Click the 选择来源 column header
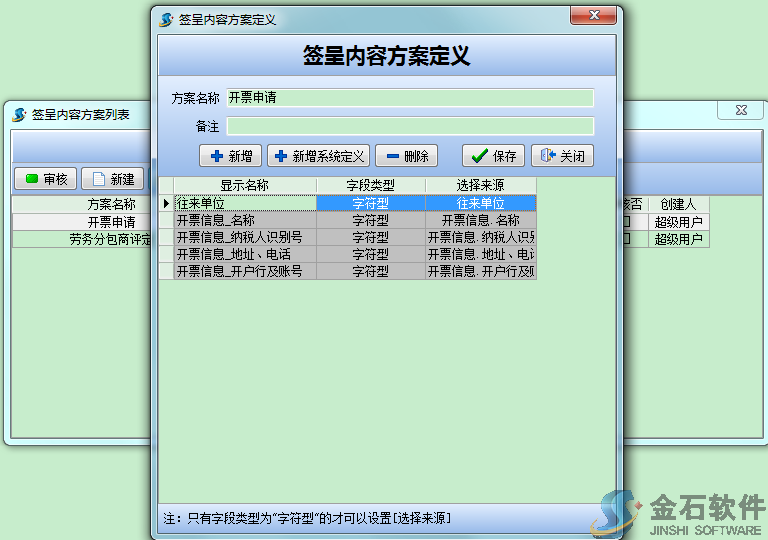The image size is (768, 540). tap(480, 186)
